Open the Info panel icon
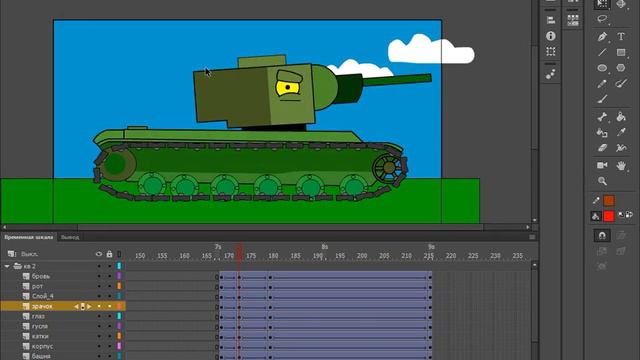640x360 pixels. [x=551, y=36]
